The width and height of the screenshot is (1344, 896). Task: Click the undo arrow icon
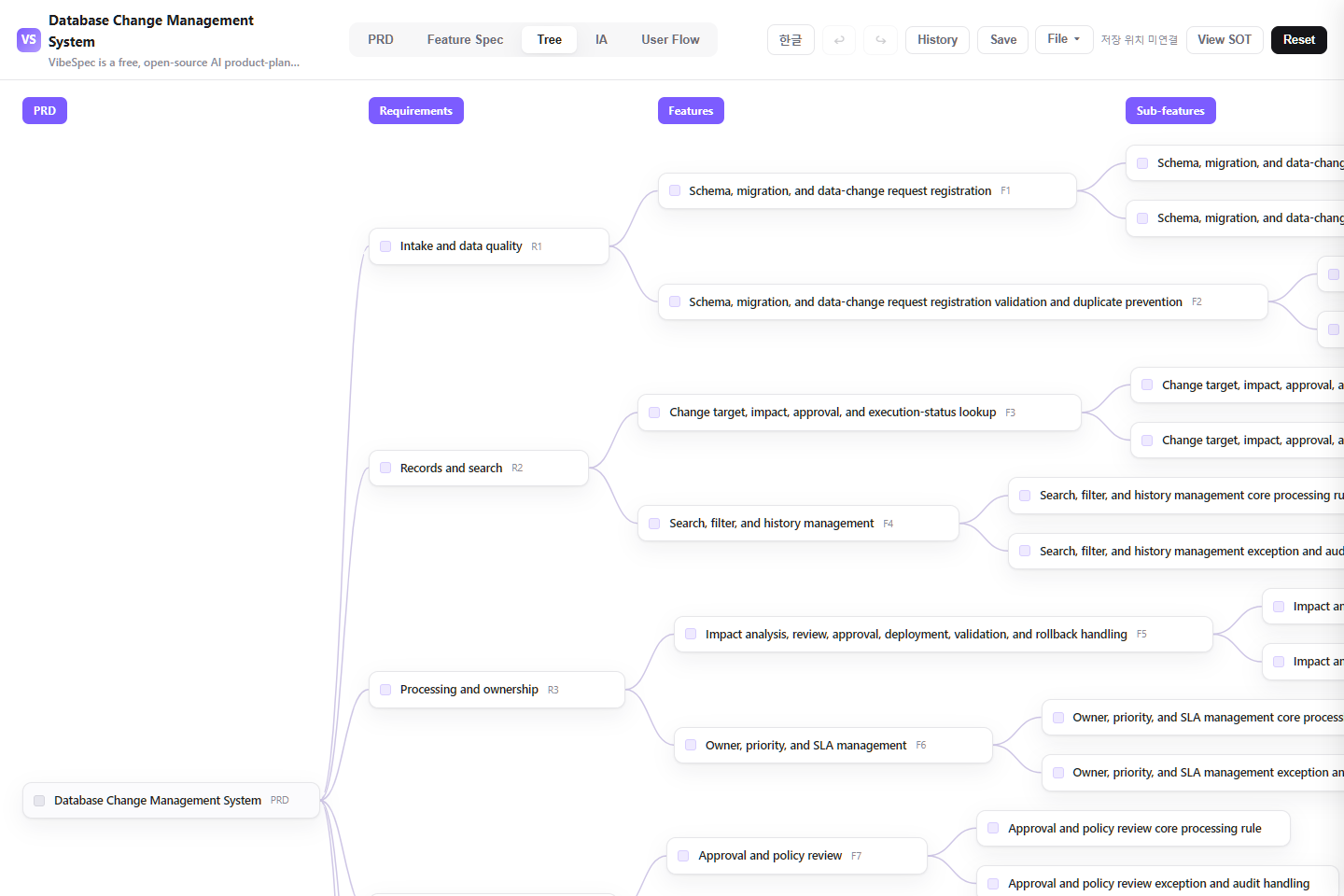(x=839, y=40)
